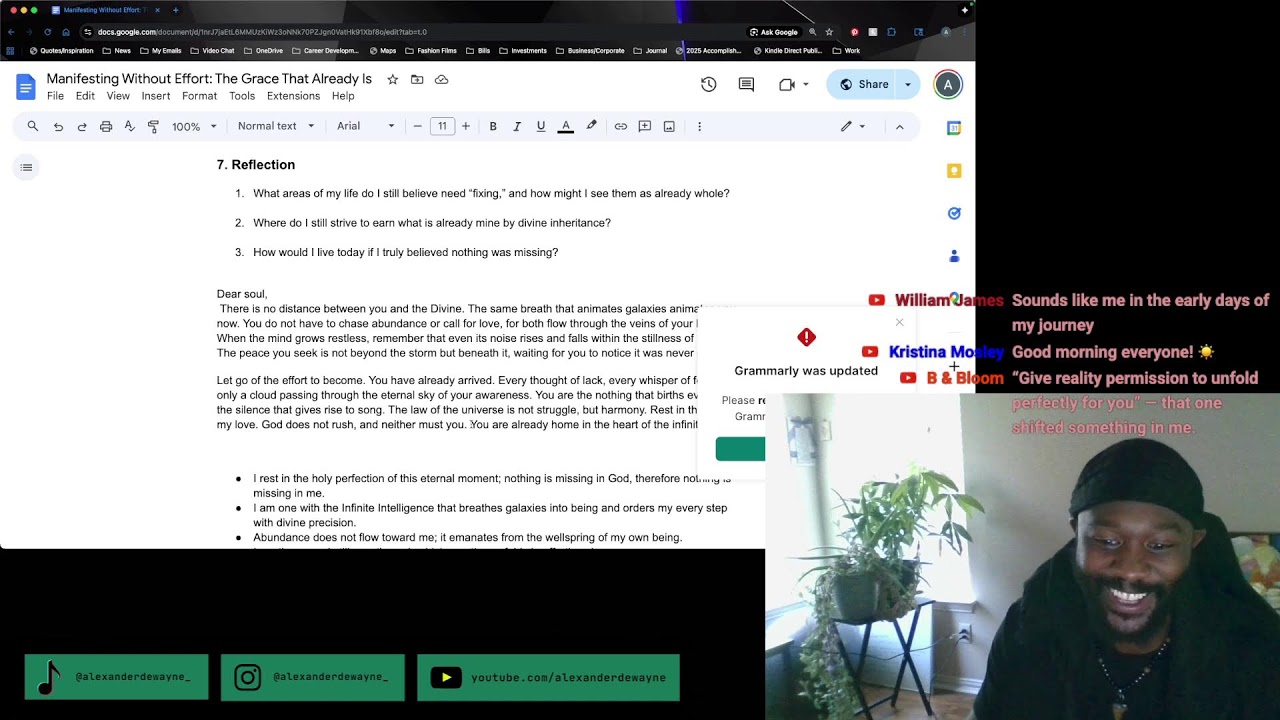Click the document title text
The height and width of the screenshot is (720, 1280).
pyautogui.click(x=209, y=79)
